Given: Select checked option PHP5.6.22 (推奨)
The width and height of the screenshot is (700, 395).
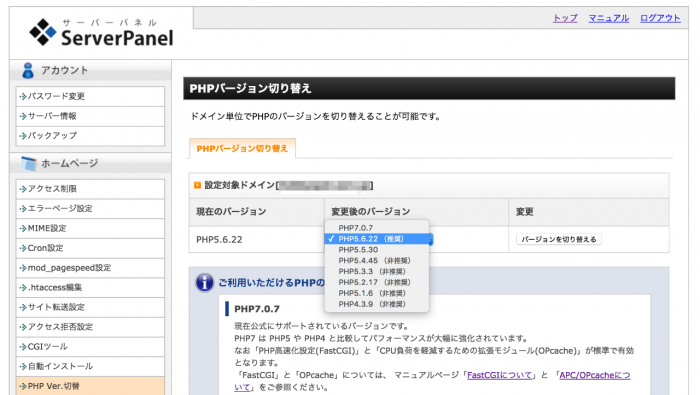Looking at the screenshot, I should click(377, 239).
